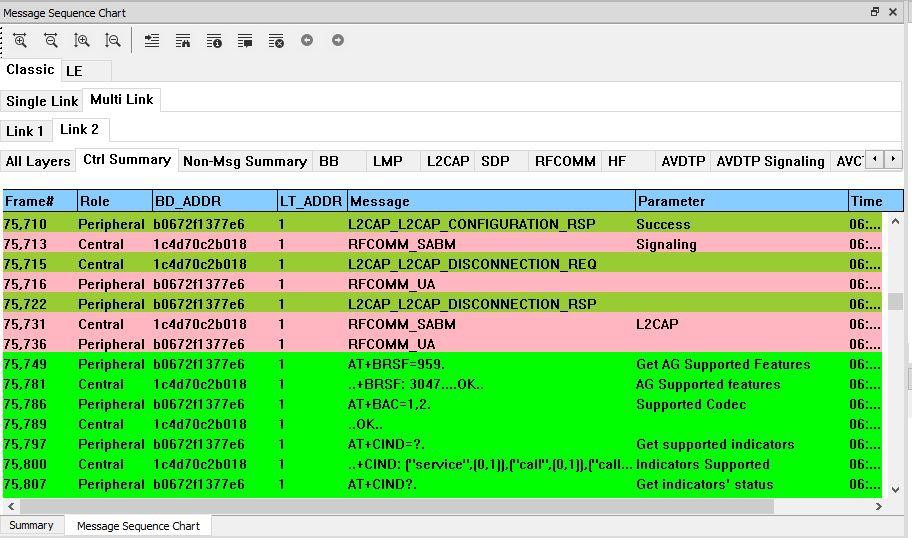Sort by the Message column header

click(x=491, y=201)
